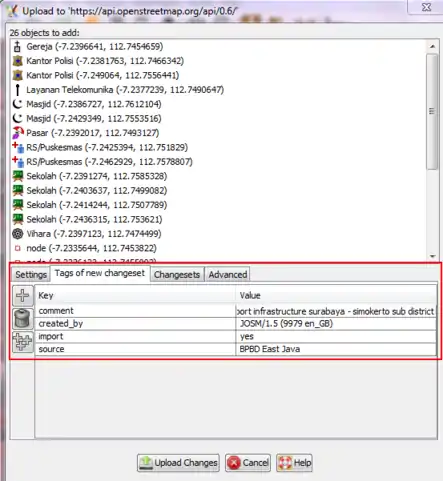Click the Pasar marketplace icon
Image resolution: width=443 pixels, height=481 pixels.
pos(18,133)
